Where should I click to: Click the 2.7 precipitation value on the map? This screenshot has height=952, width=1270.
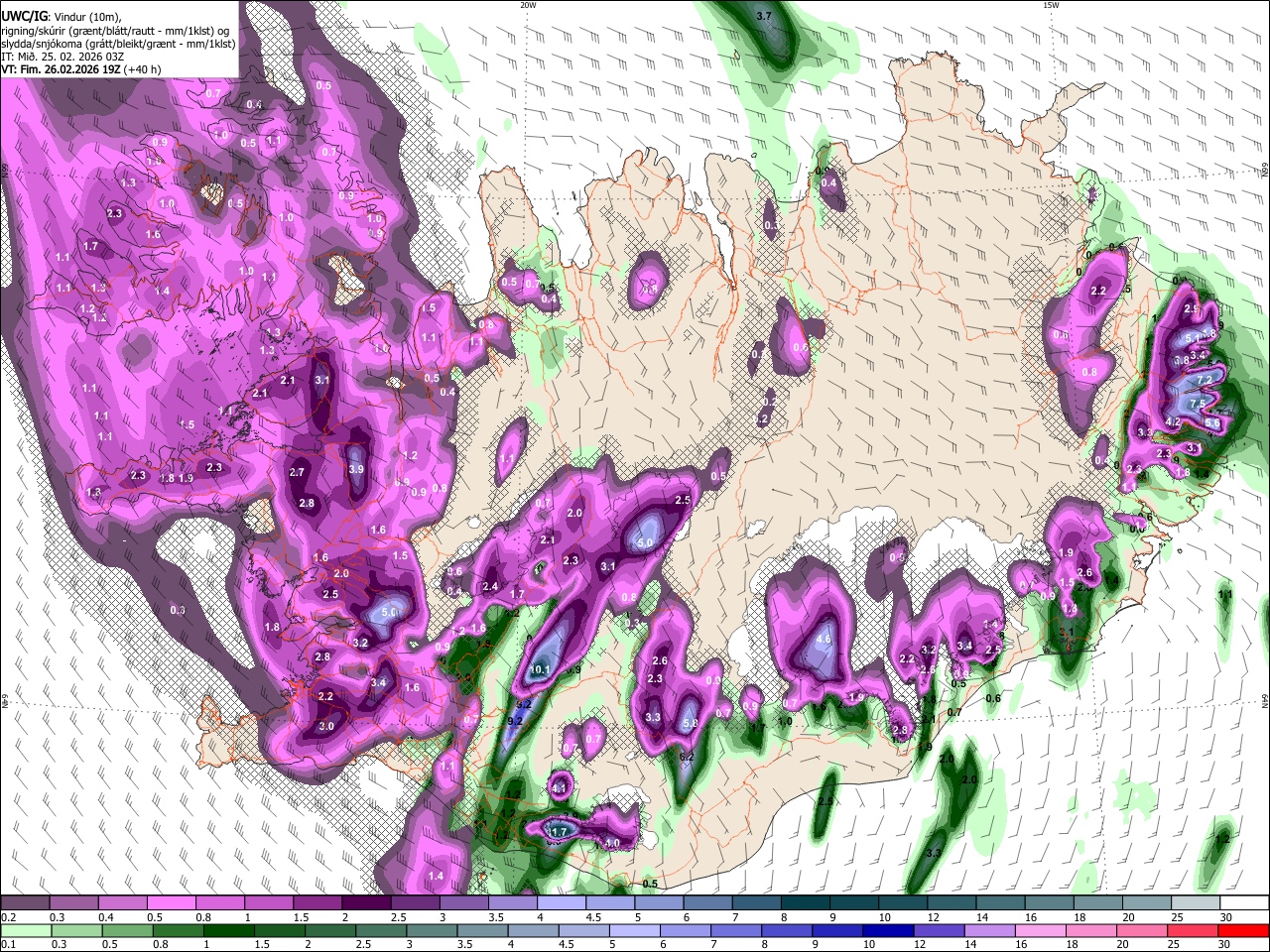click(297, 473)
